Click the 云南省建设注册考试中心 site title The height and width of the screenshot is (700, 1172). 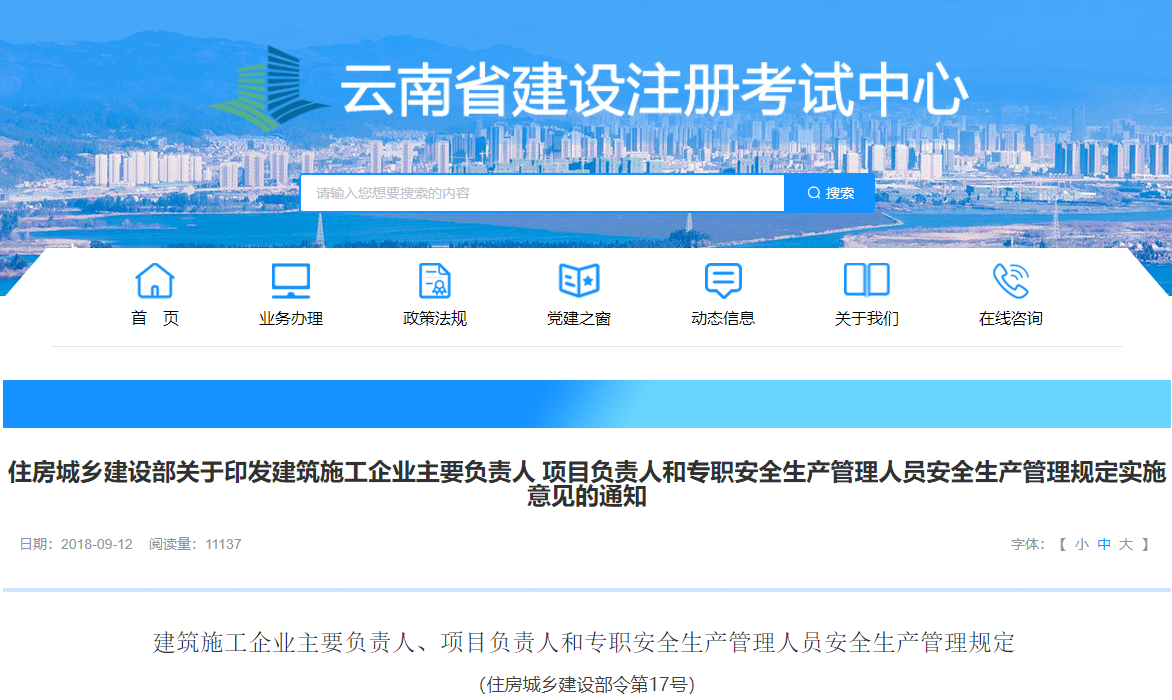[x=654, y=90]
